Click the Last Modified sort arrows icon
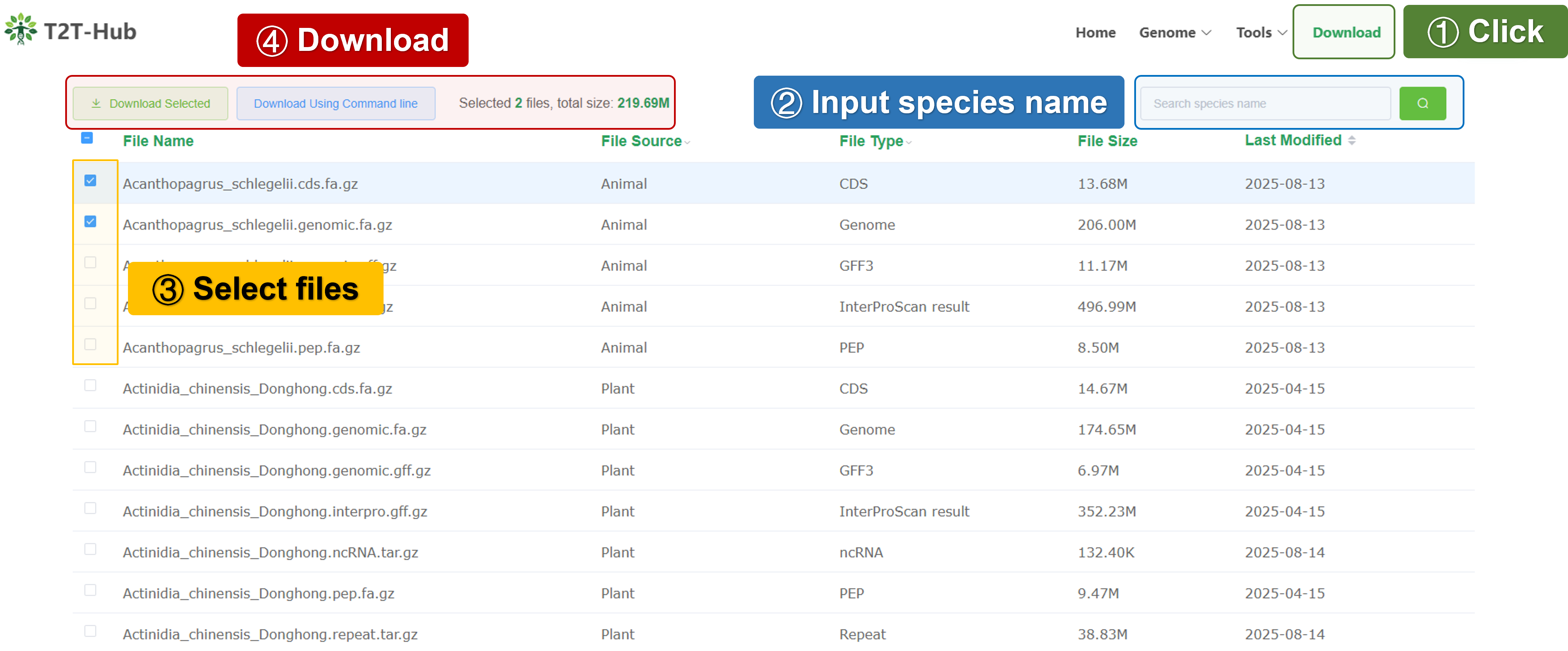Image resolution: width=1568 pixels, height=651 pixels. tap(1351, 141)
